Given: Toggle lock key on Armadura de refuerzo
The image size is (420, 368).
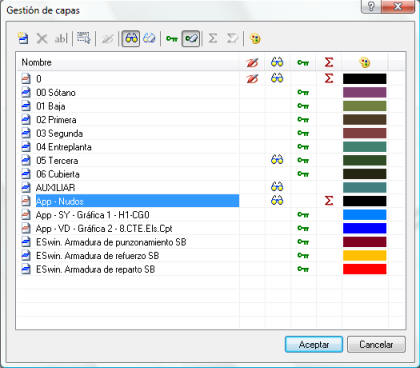Looking at the screenshot, I should [303, 256].
